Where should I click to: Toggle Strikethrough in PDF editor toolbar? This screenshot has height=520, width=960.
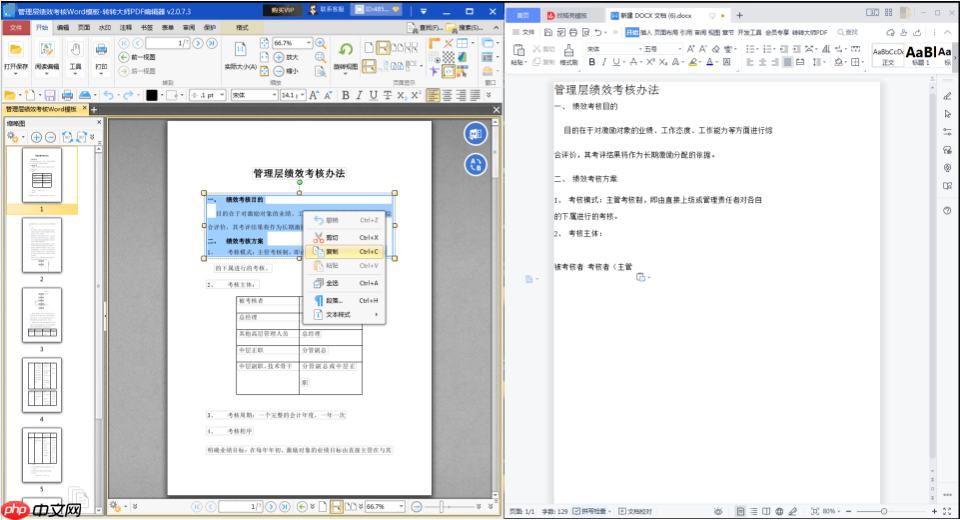tap(387, 95)
